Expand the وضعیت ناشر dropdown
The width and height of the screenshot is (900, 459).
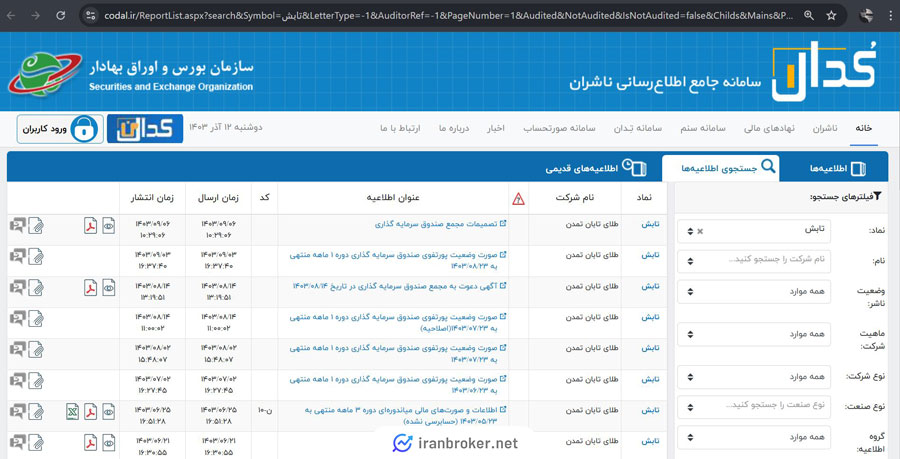(x=754, y=291)
